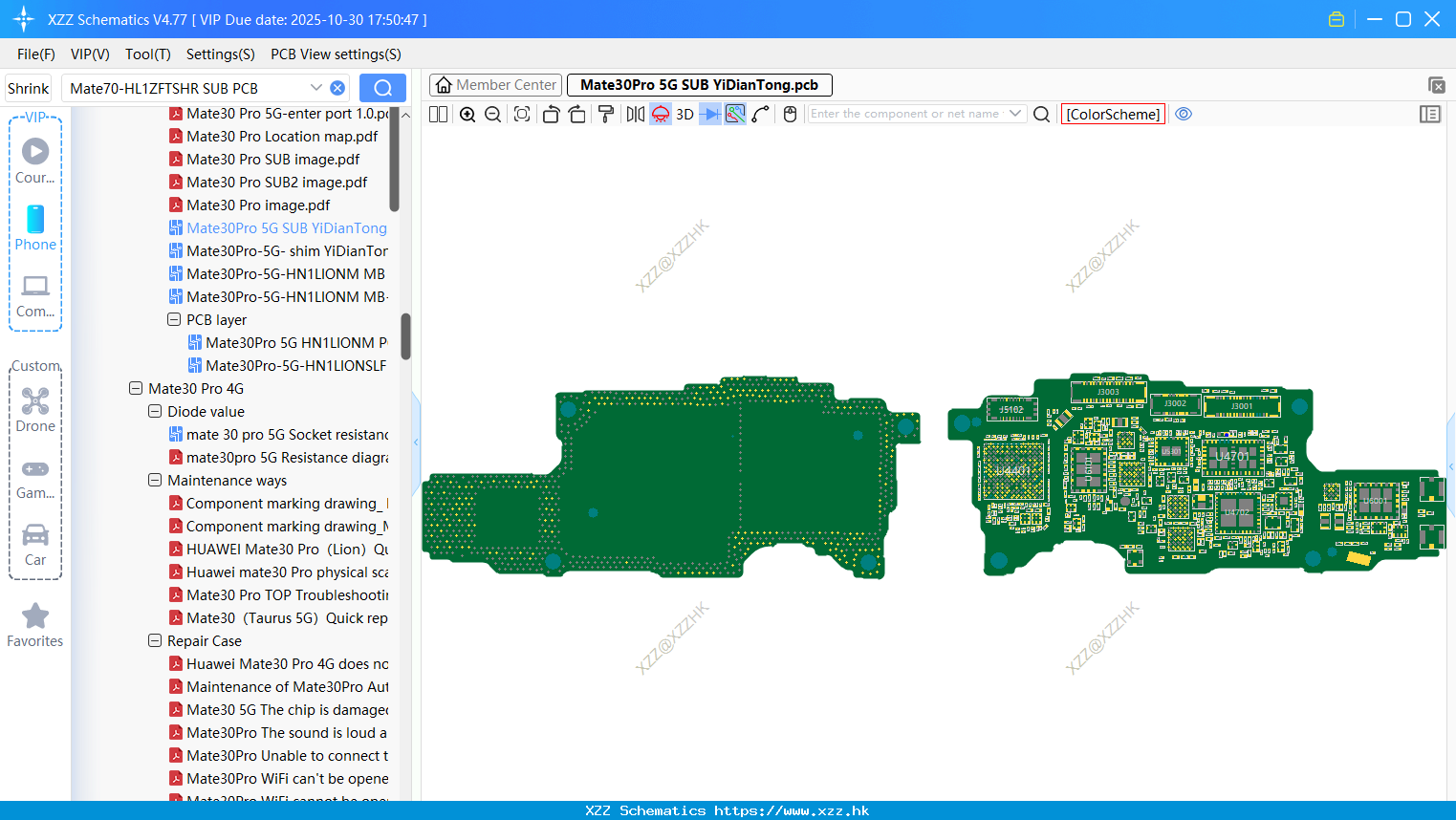Choose the Drone category icon
Viewport: 1456px width, 820px height.
pos(35,409)
